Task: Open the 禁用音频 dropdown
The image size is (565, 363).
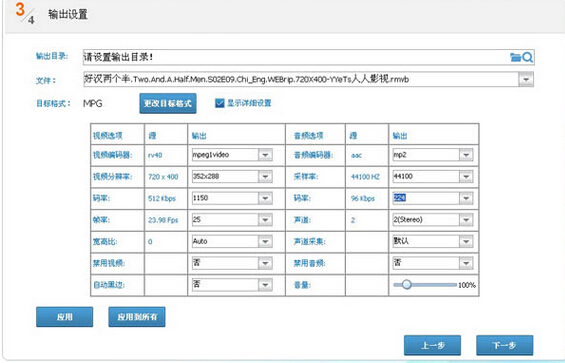Action: coord(466,263)
